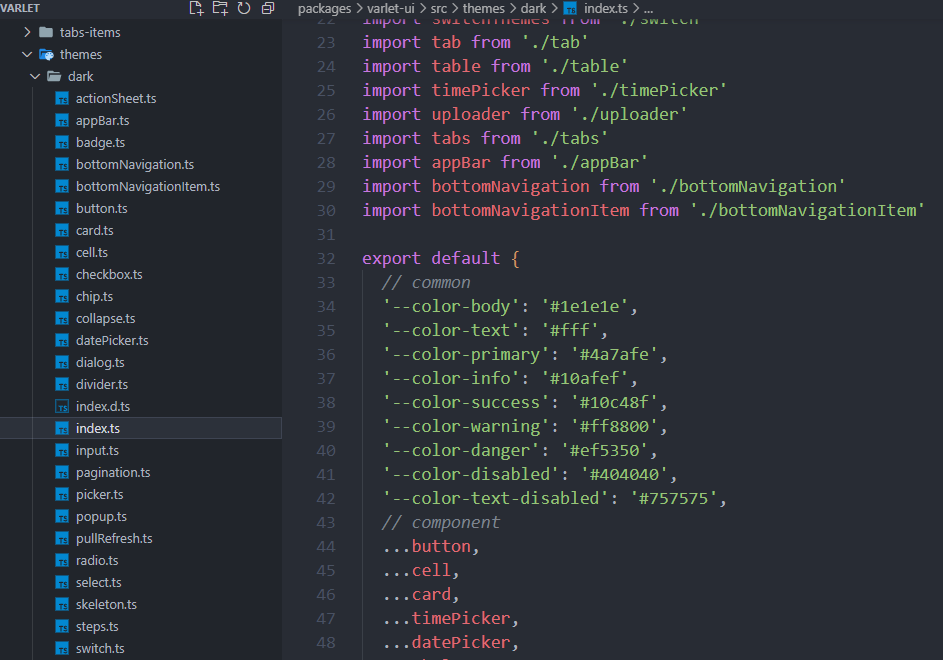Screen dimensions: 943x660
Task: Click 'themes' breadcrumb segment
Action: 484,8
